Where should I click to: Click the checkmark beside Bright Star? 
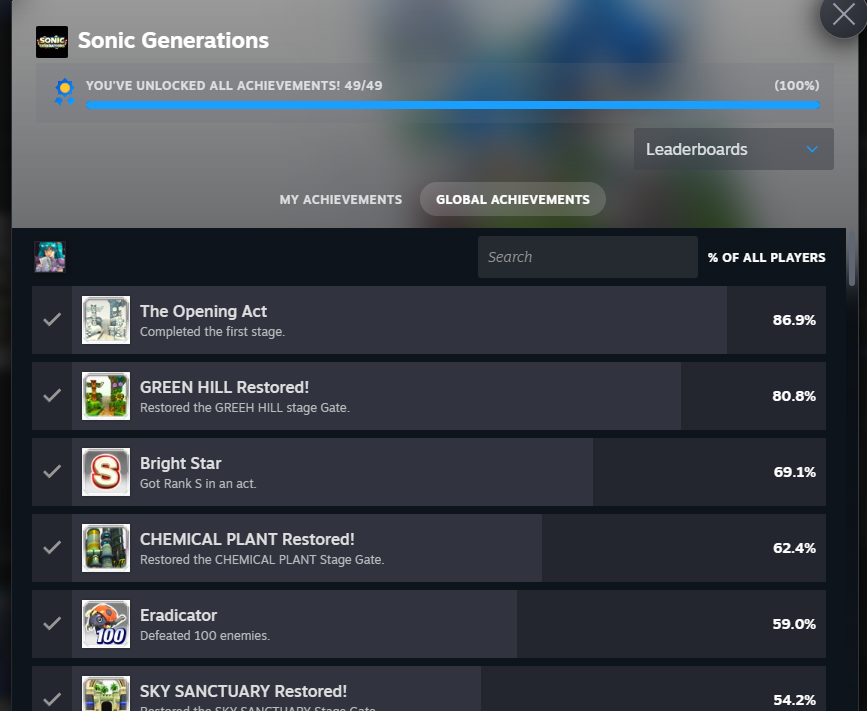(52, 472)
